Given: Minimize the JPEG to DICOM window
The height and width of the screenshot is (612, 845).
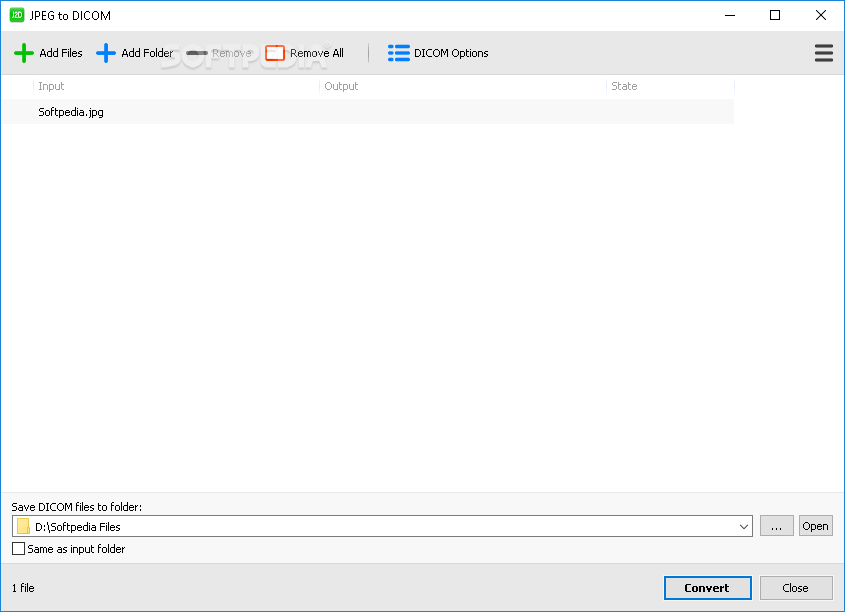Looking at the screenshot, I should click(730, 15).
